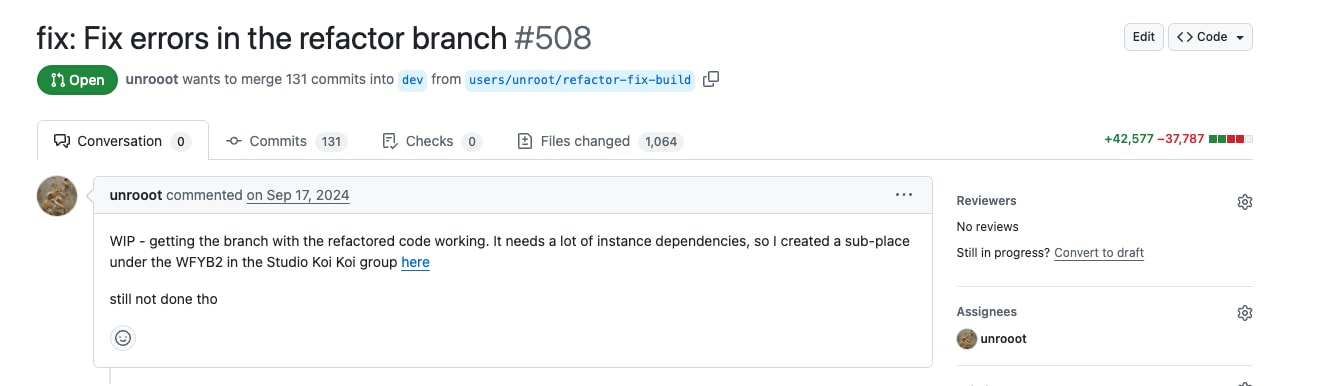Click the green Open status badge
1317x386 pixels.
(x=77, y=80)
